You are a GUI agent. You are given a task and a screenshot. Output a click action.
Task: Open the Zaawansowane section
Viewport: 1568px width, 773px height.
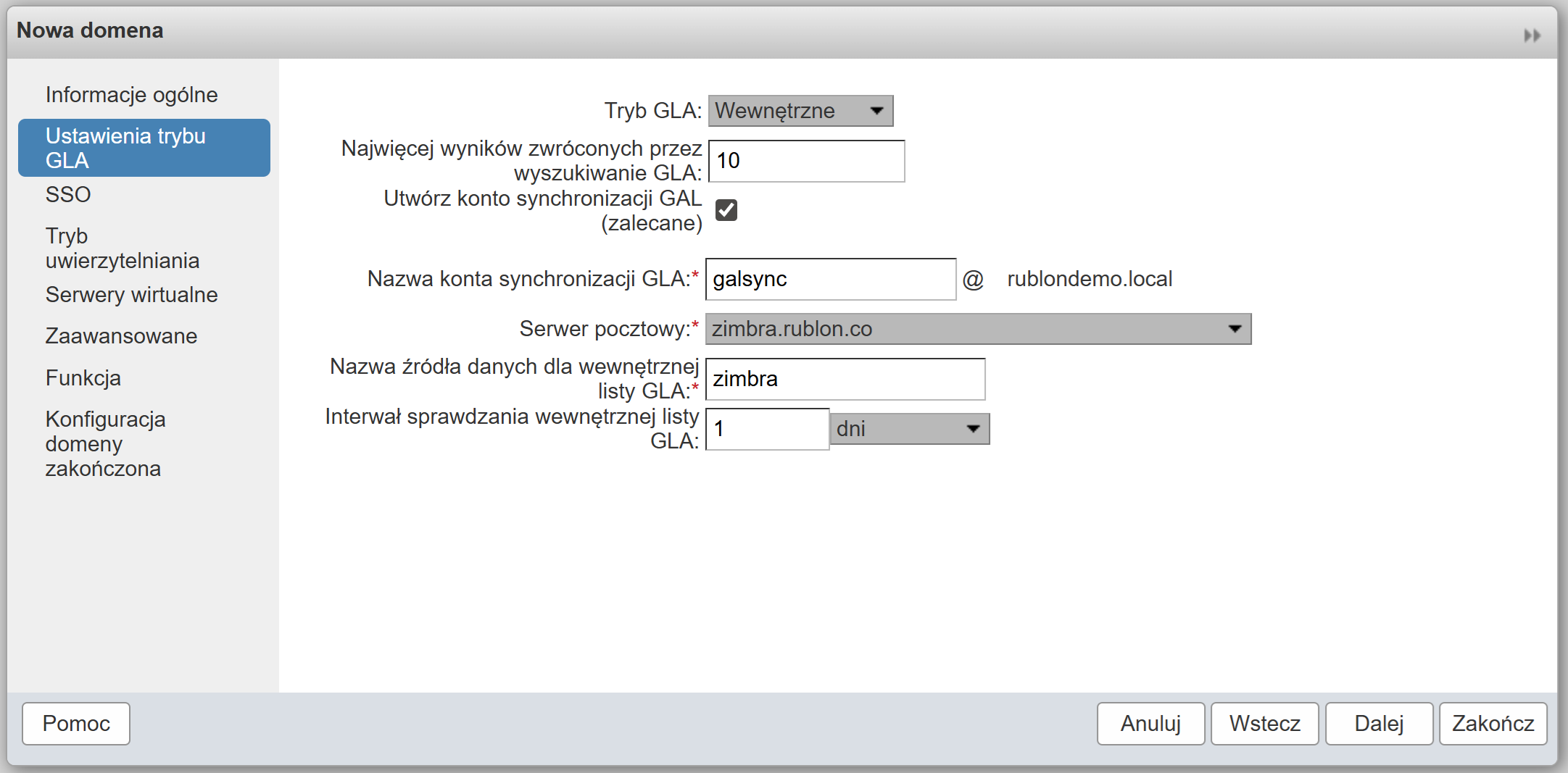(121, 336)
